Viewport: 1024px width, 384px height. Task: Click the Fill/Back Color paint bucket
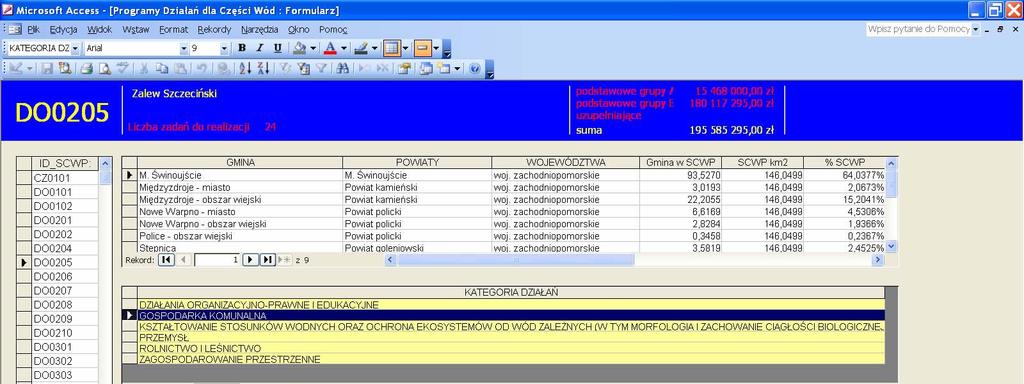tap(300, 48)
